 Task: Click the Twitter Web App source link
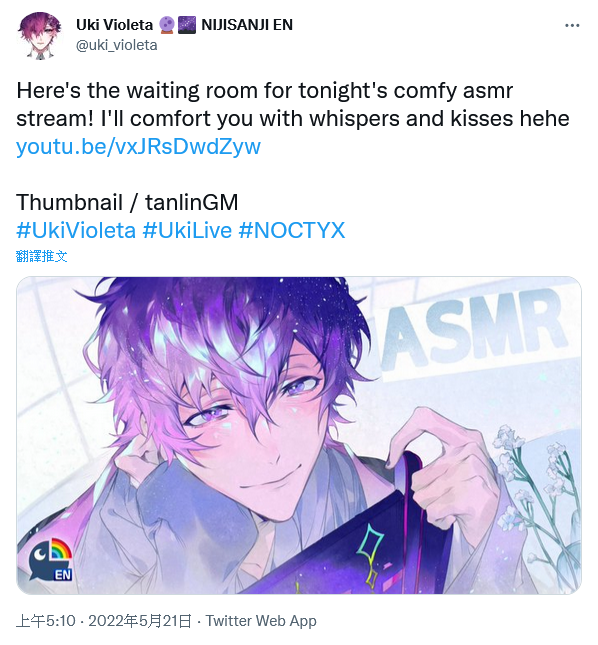pos(261,621)
